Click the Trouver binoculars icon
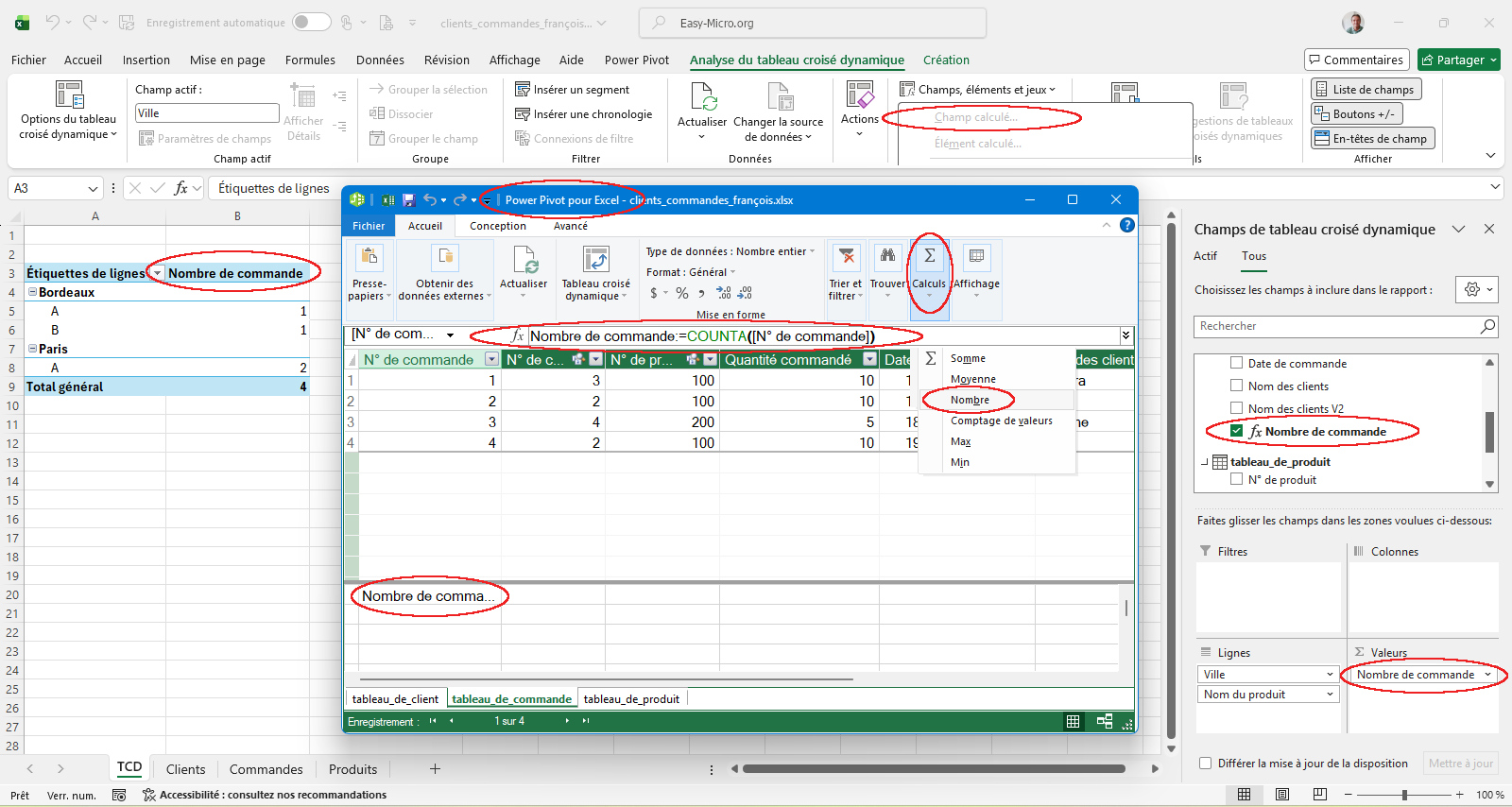Image resolution: width=1512 pixels, height=807 pixels. (887, 257)
